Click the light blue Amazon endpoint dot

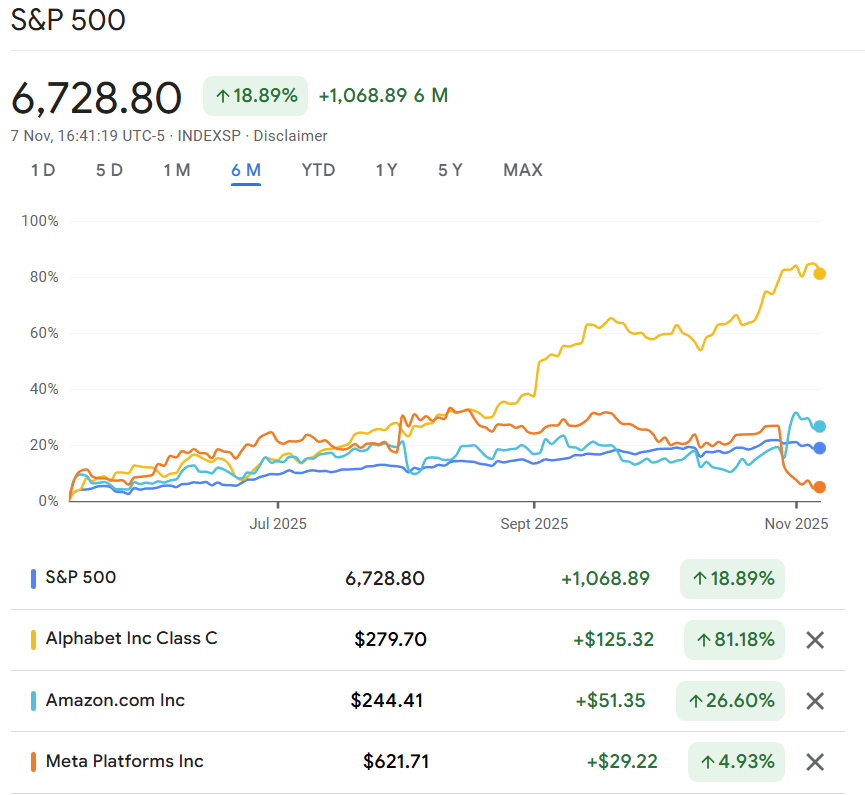click(820, 426)
